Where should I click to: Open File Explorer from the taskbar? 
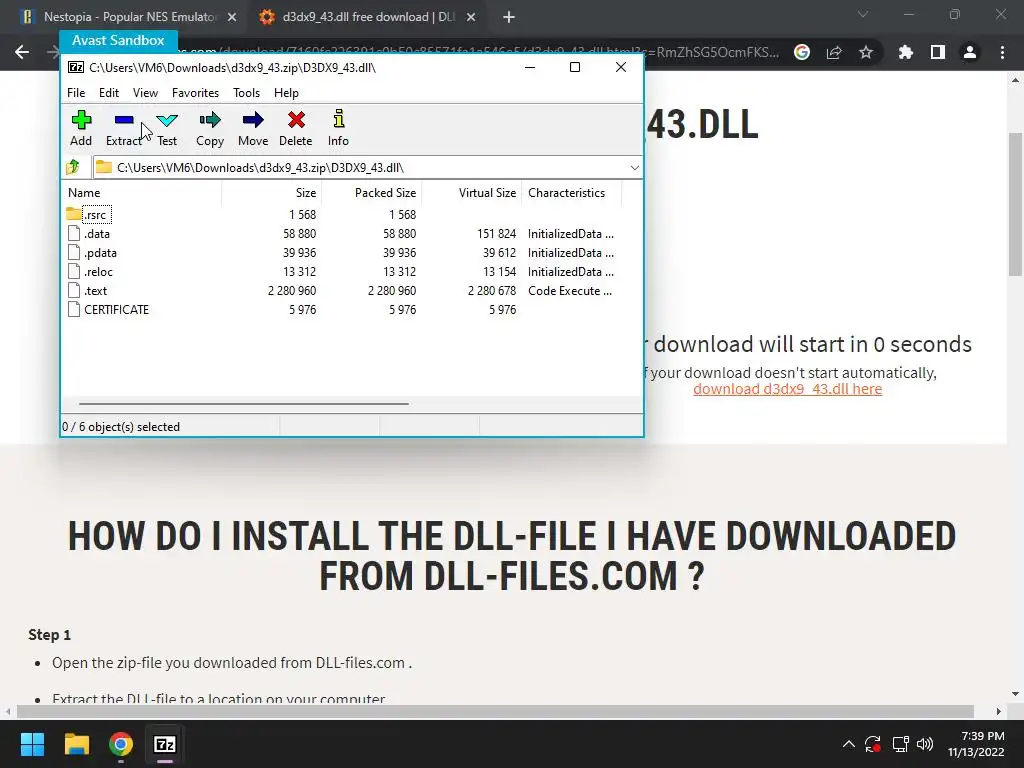tap(77, 744)
